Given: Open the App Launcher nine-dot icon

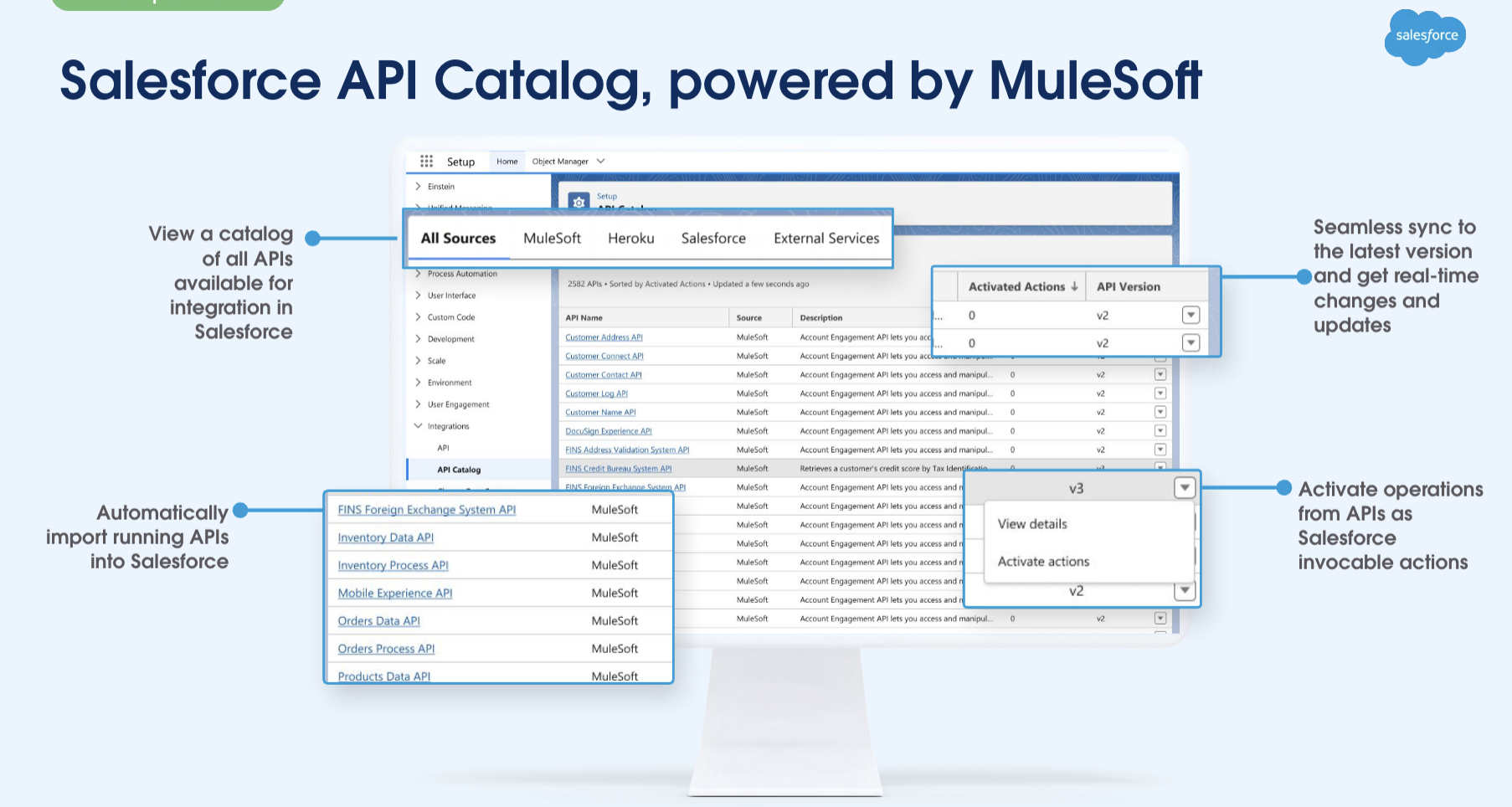Looking at the screenshot, I should tap(426, 161).
